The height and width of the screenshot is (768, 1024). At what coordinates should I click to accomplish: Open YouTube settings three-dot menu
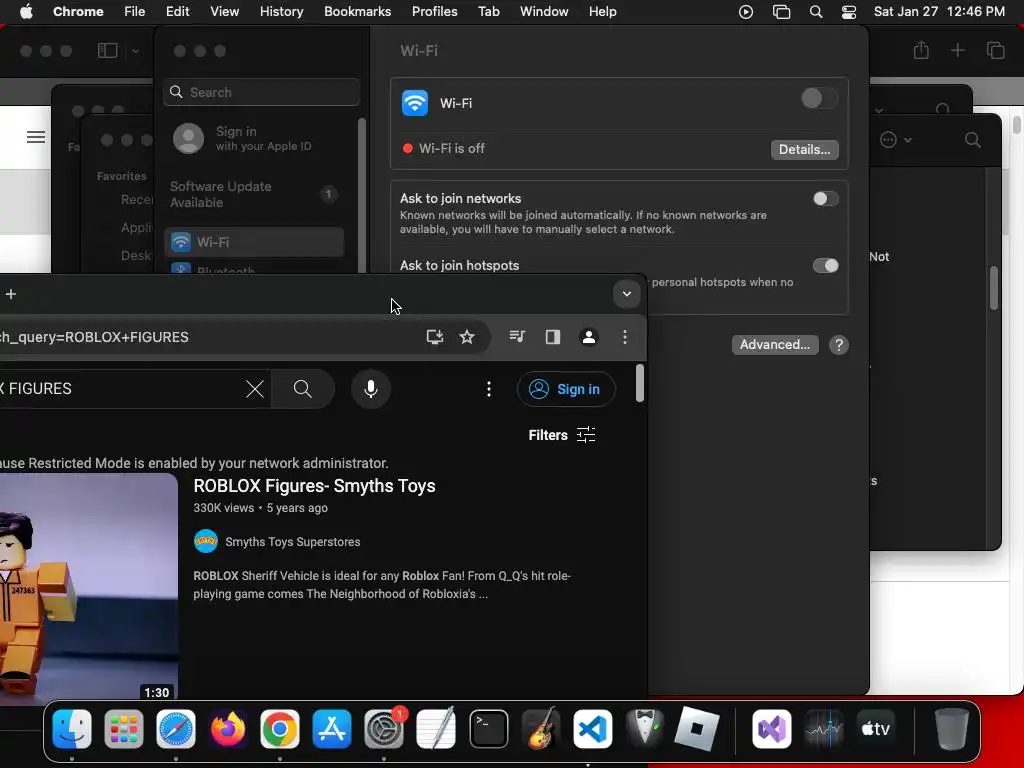pos(488,389)
